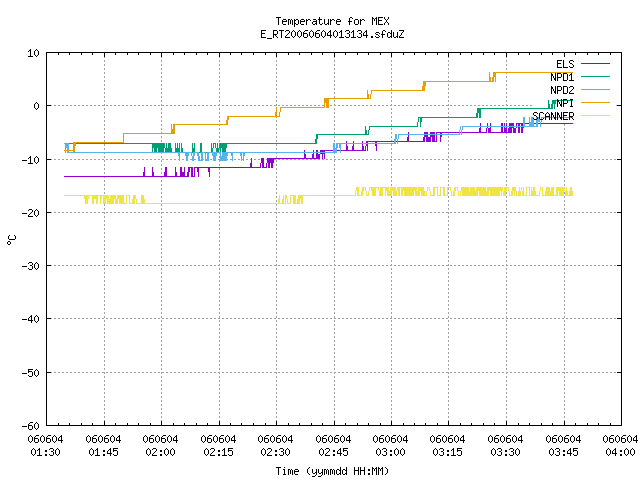Click the orange NPI legend line sample
Screen dimensions: 640x480
tap(595, 102)
